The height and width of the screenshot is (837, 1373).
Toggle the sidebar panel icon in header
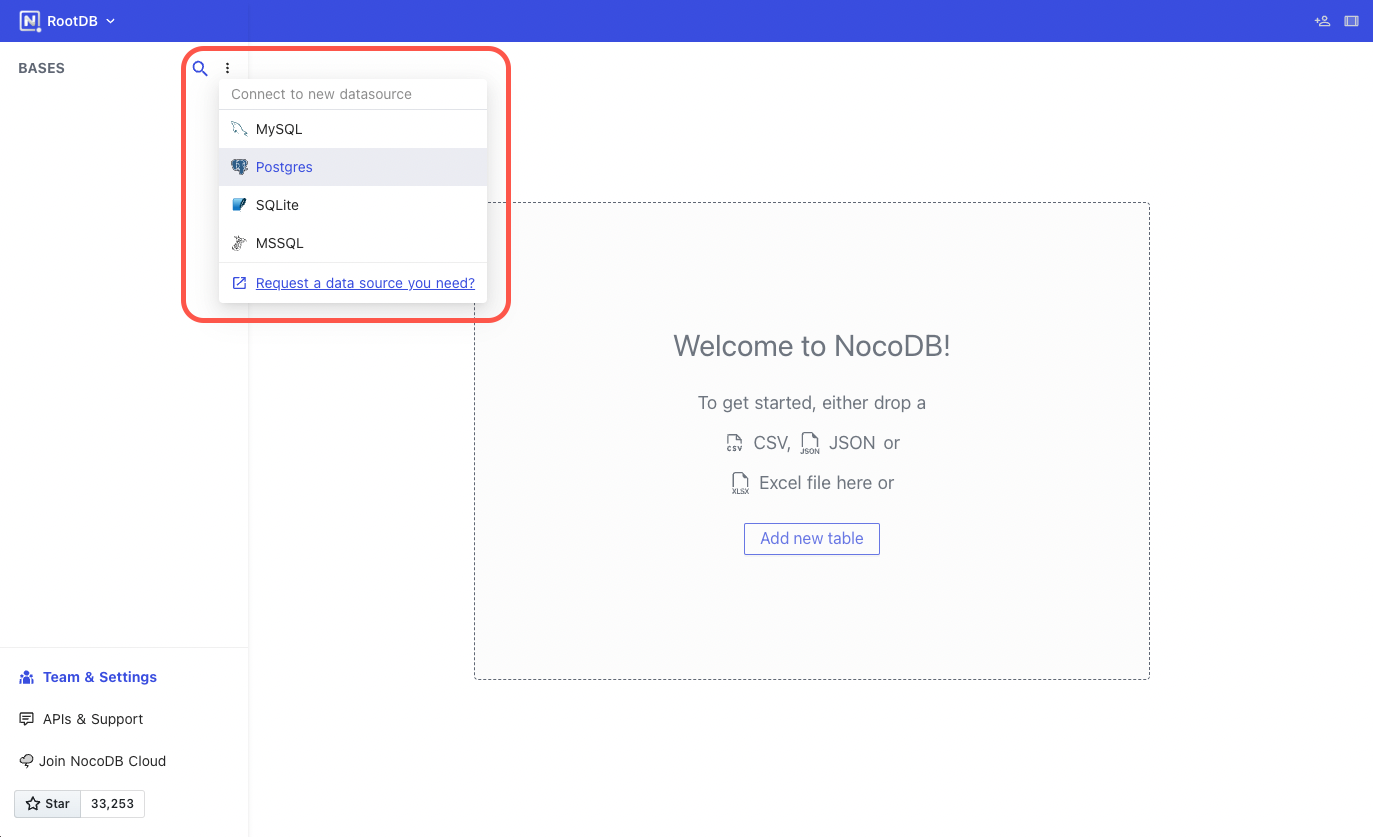coord(1352,21)
